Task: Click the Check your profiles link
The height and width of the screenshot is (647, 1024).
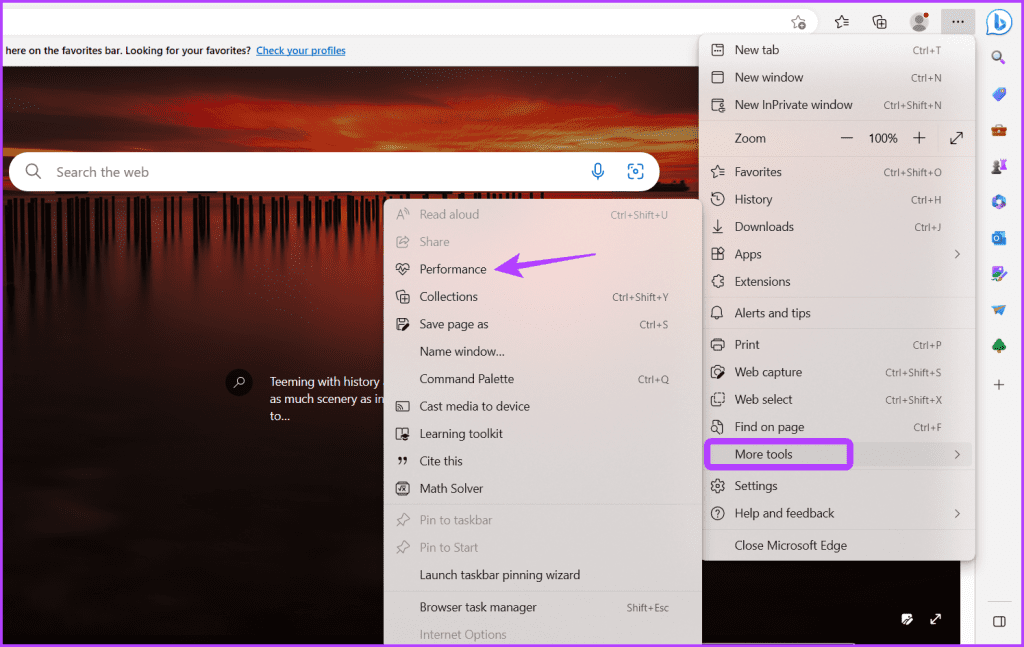Action: click(300, 50)
